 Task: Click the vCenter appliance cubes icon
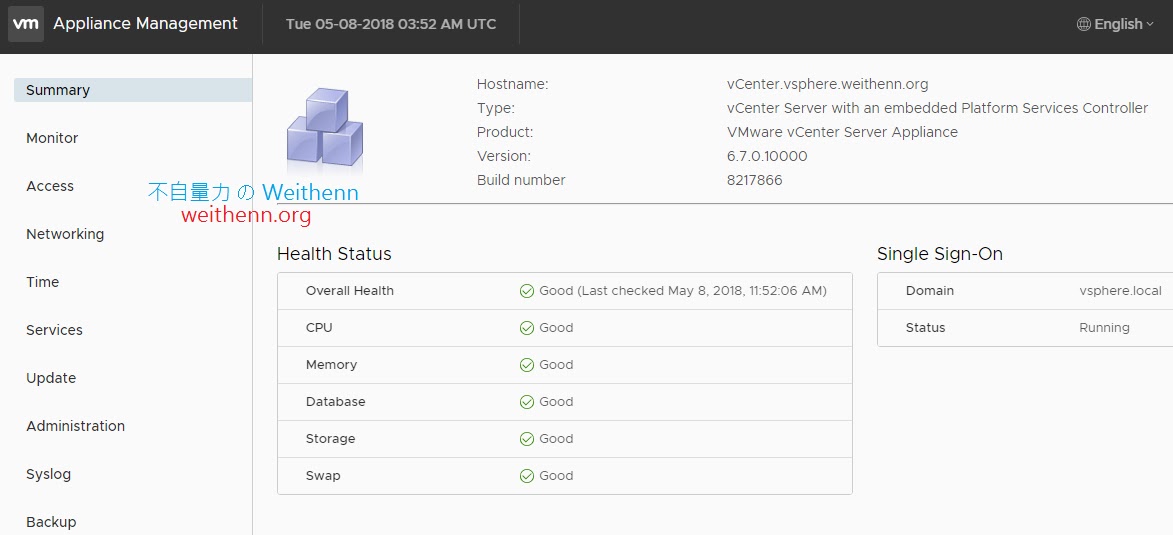325,128
